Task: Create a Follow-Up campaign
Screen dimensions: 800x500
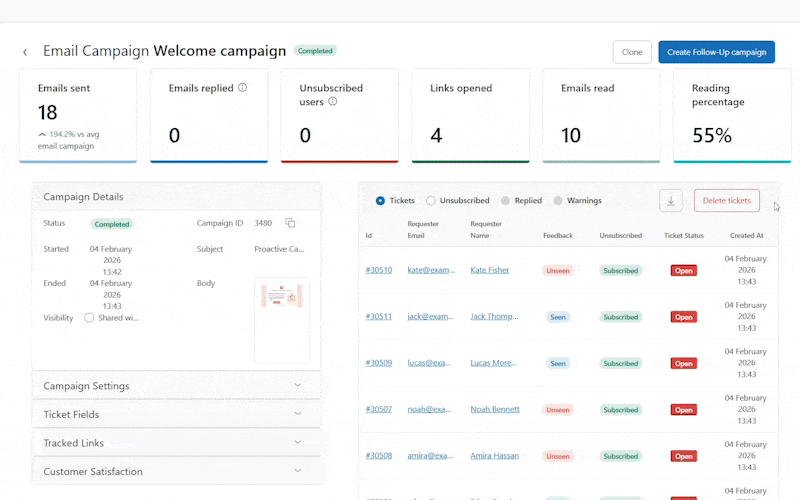Action: point(716,52)
